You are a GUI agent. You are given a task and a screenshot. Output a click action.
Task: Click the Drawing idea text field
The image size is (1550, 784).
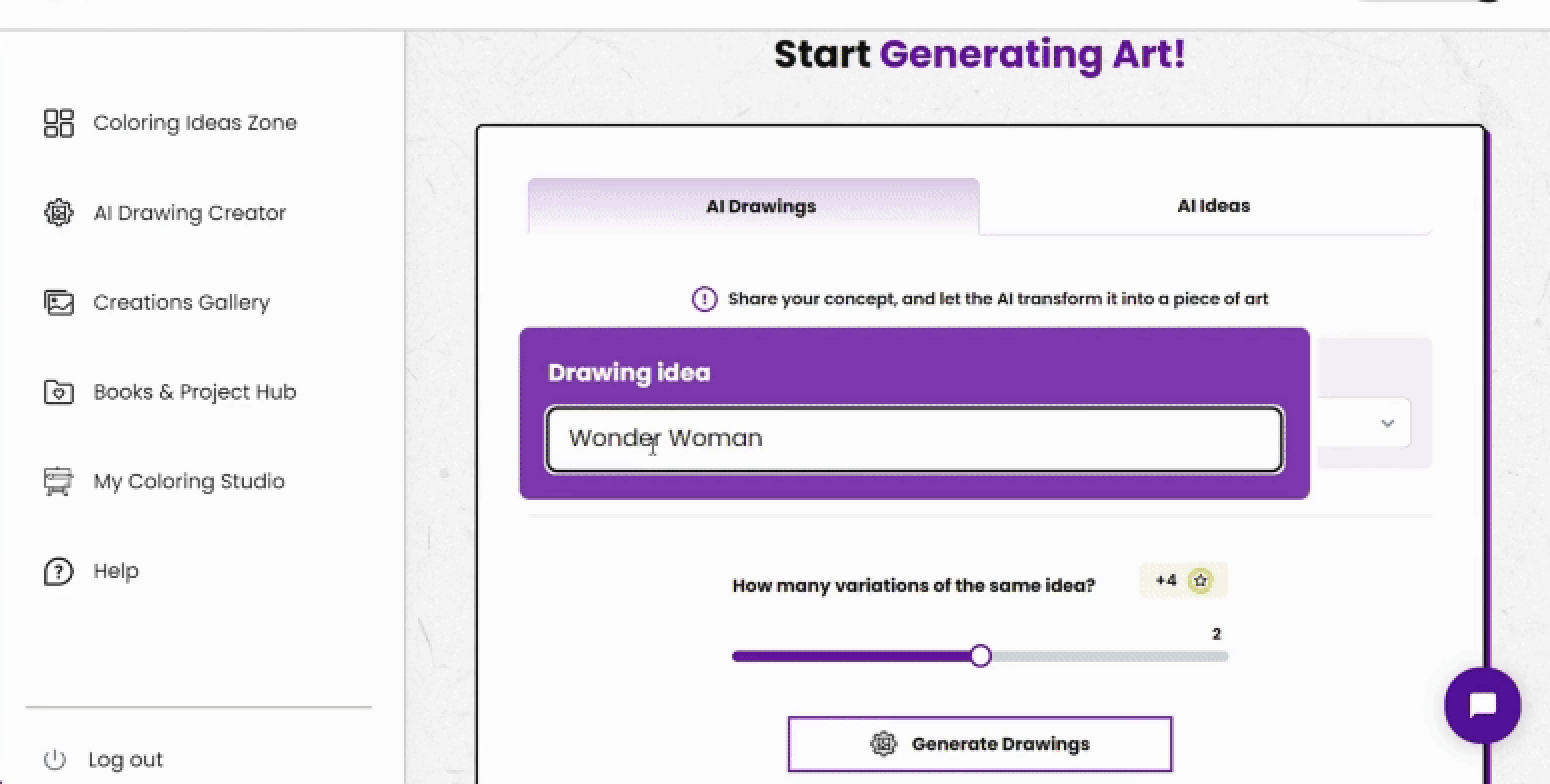tap(913, 439)
